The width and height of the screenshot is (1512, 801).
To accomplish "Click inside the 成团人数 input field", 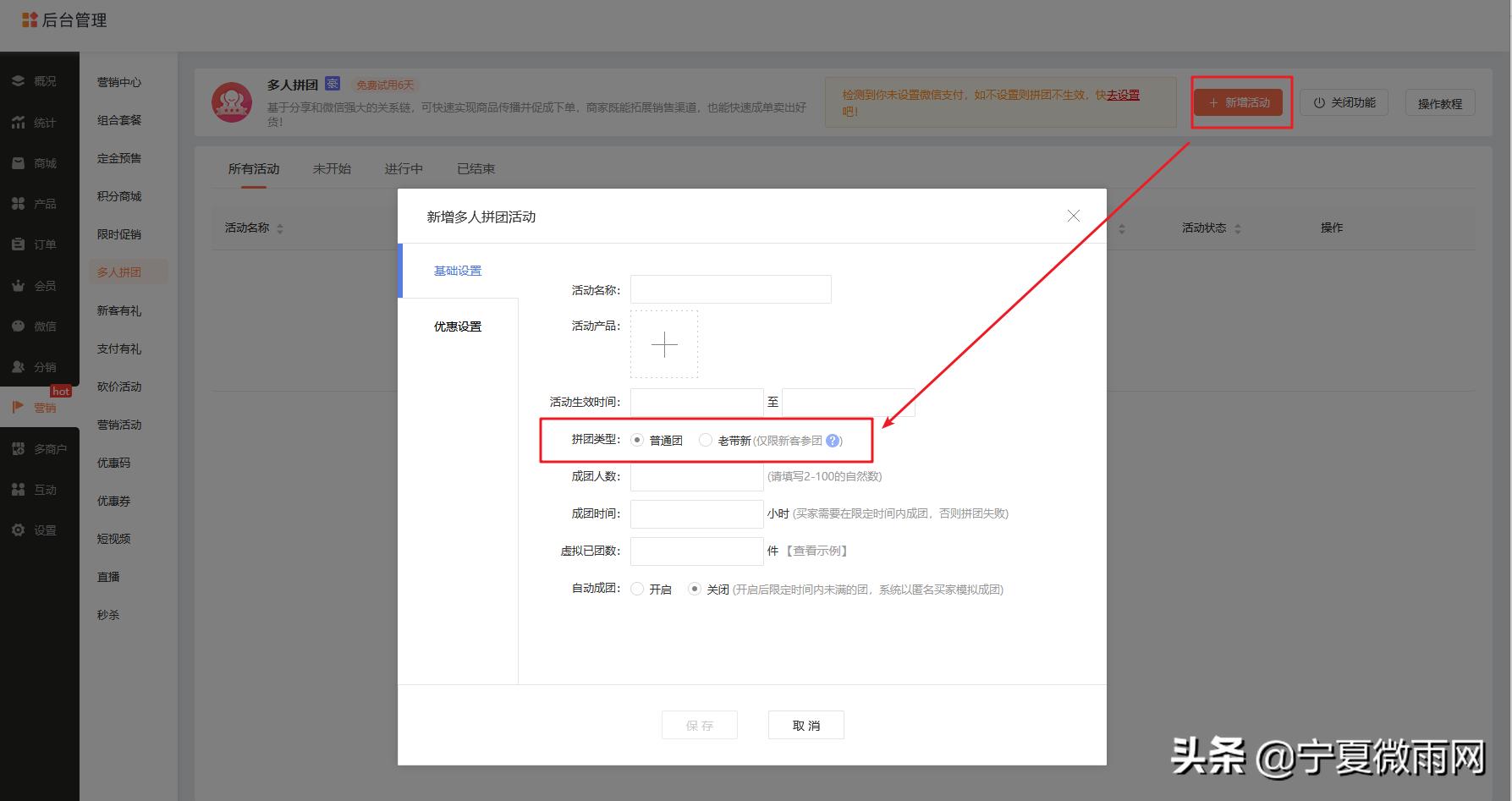I will [x=696, y=476].
